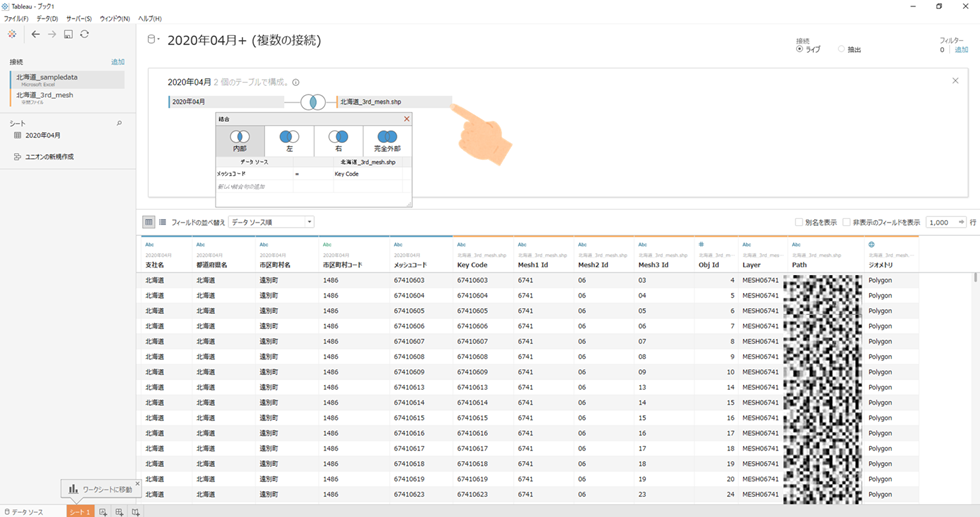Close the 結合 join dialog
Screen dimensions: 980x517
406,119
